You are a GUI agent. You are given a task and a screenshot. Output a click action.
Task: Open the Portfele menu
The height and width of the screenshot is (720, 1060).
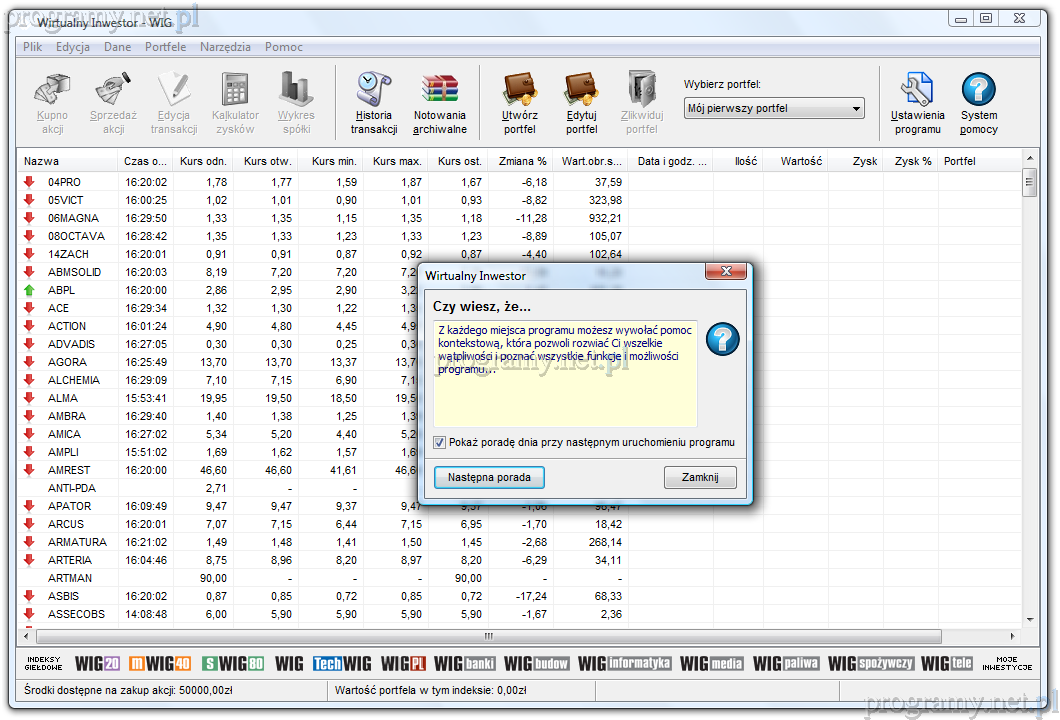tap(165, 47)
